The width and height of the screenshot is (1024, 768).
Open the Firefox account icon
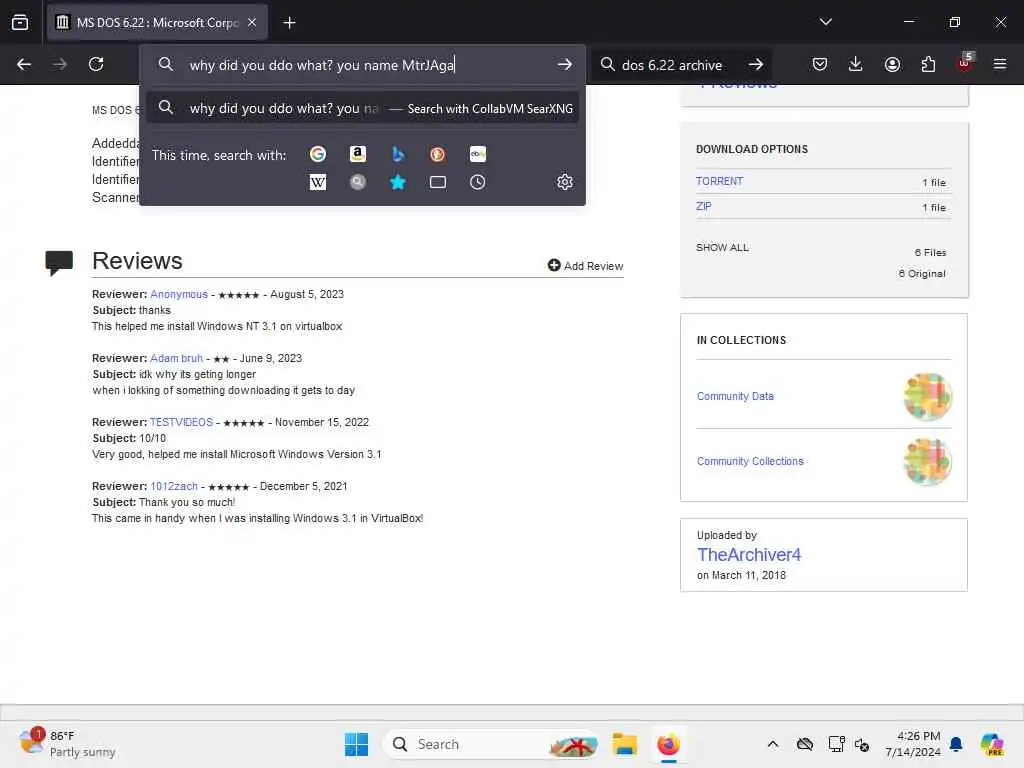pos(892,64)
